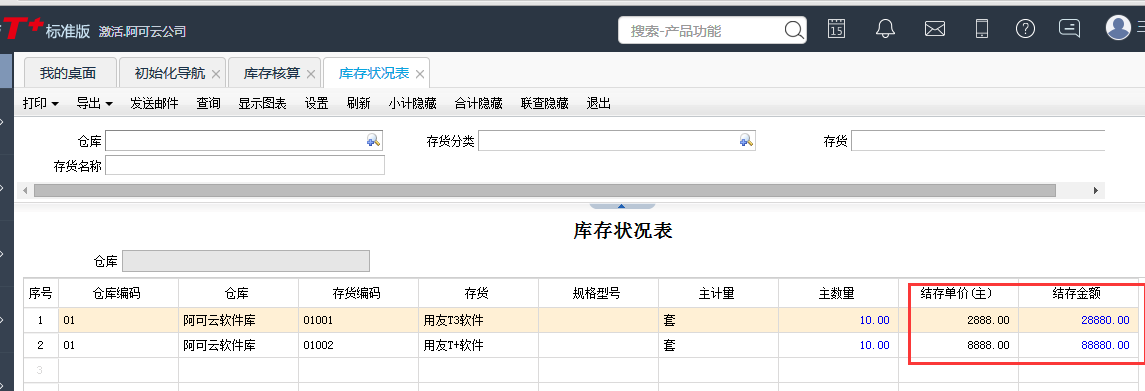Image resolution: width=1145 pixels, height=391 pixels.
Task: Open the mobile phone icon
Action: pyautogui.click(x=982, y=29)
